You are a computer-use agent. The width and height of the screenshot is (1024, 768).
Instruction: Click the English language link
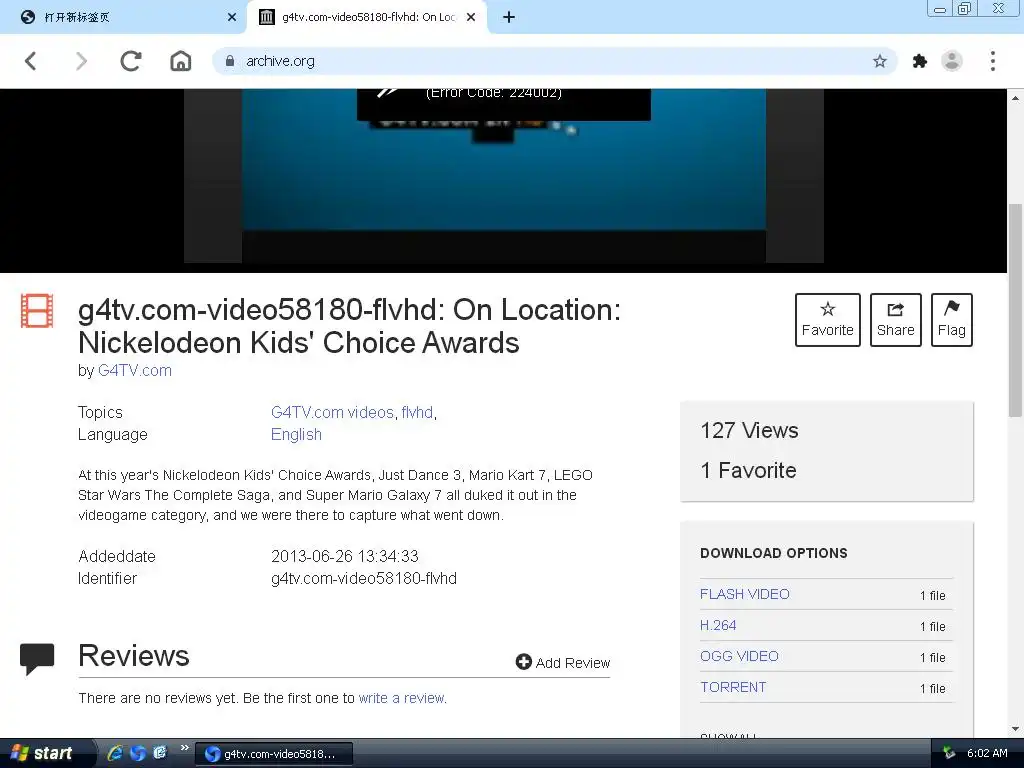[x=296, y=434]
